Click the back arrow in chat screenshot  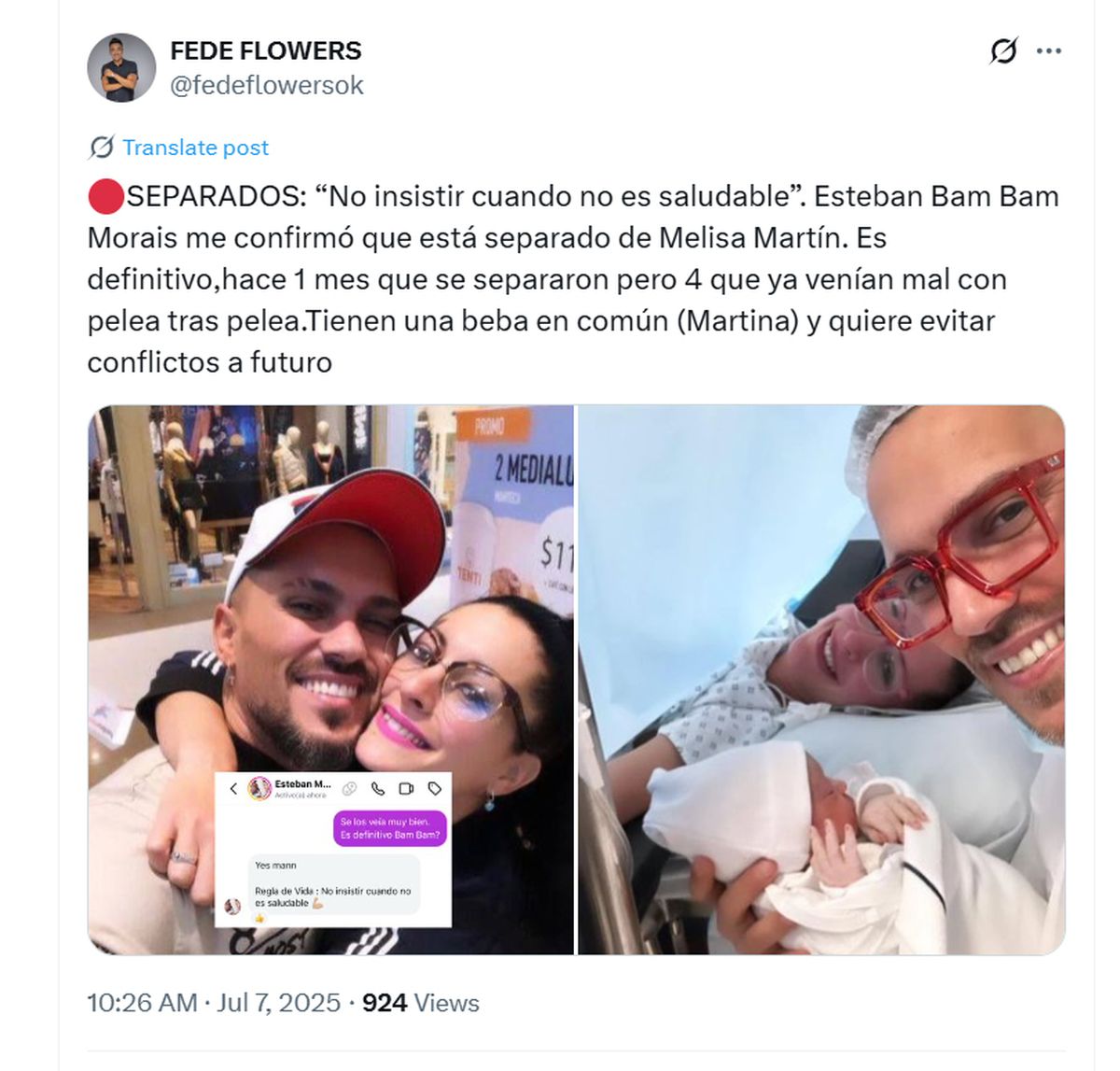coord(233,789)
